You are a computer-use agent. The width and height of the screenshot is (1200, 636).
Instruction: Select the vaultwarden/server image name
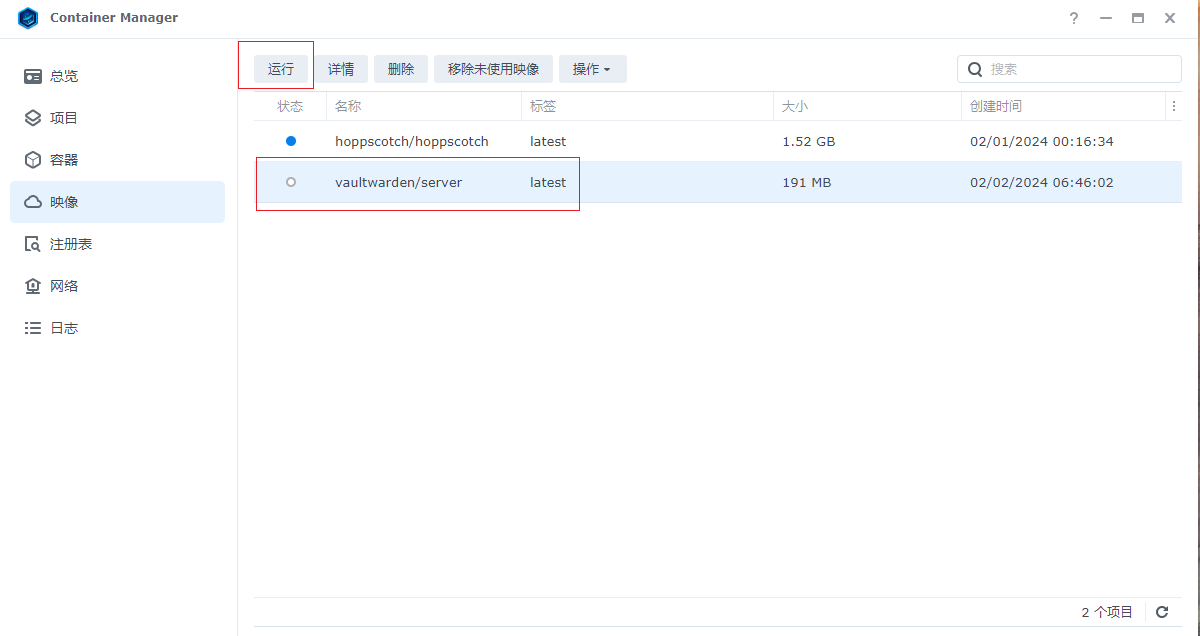click(398, 182)
